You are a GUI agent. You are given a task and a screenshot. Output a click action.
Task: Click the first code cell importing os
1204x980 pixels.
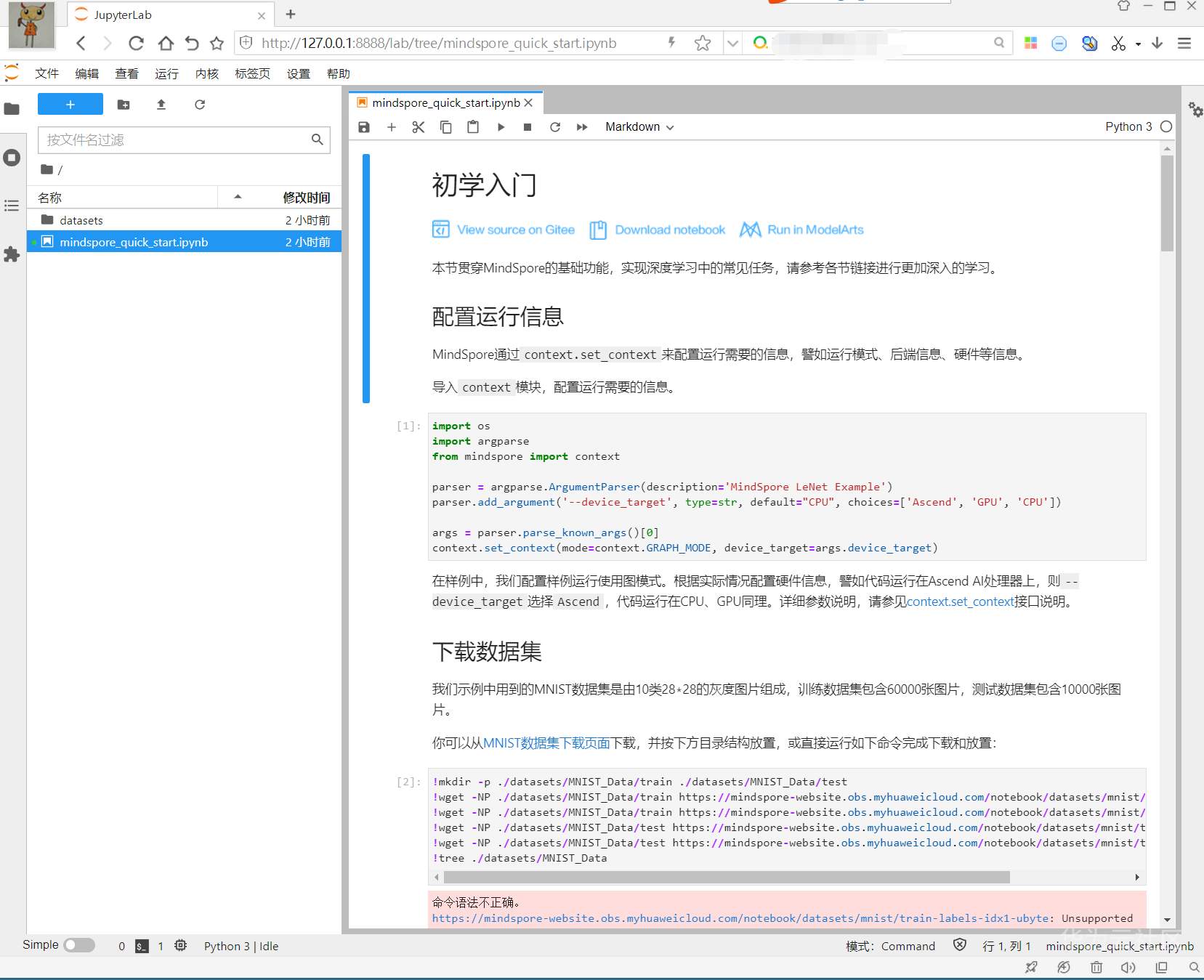pyautogui.click(x=787, y=487)
